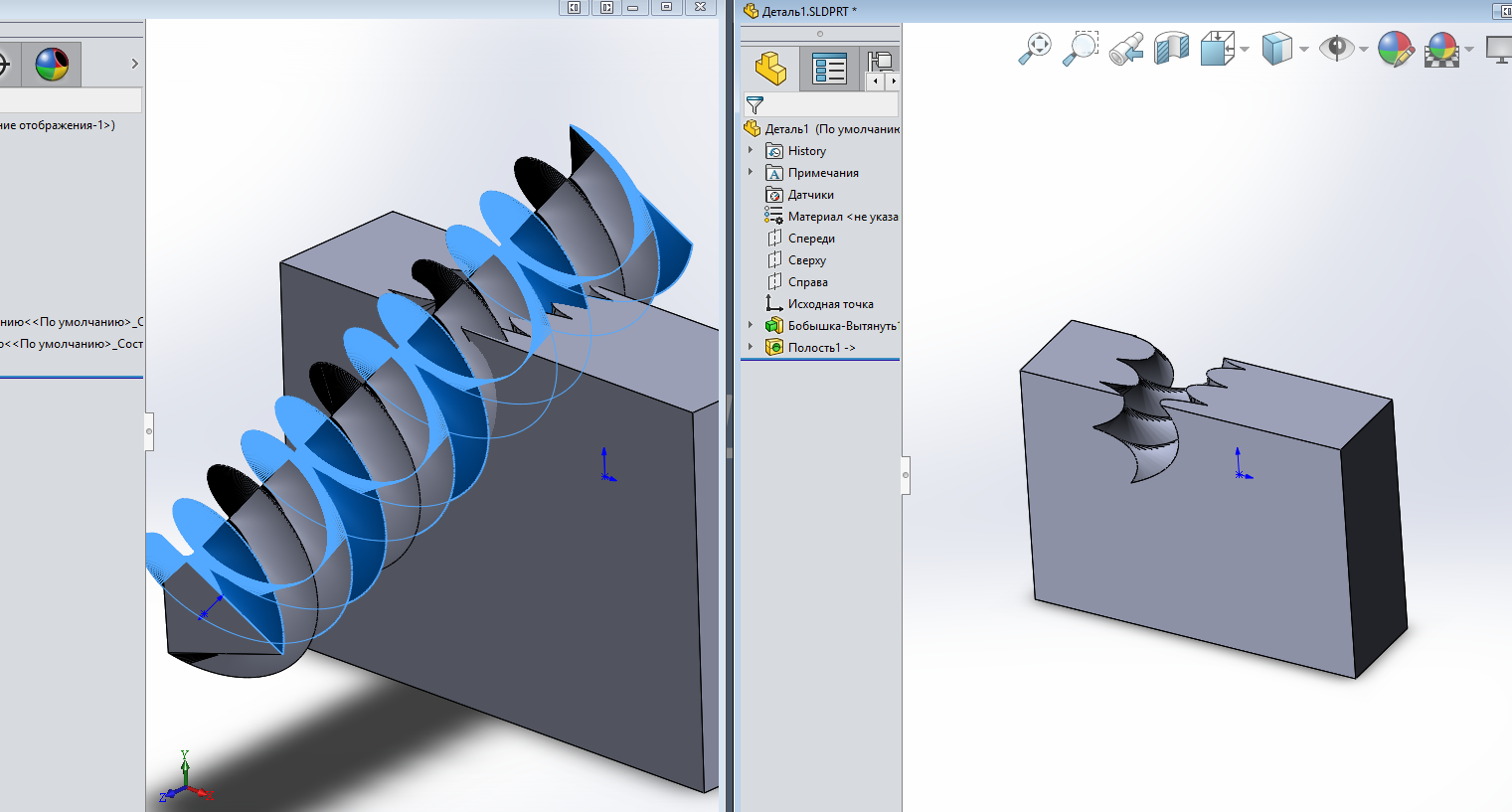Image resolution: width=1512 pixels, height=812 pixels.
Task: Click the Hide/Show Items eye icon
Action: tap(1336, 48)
